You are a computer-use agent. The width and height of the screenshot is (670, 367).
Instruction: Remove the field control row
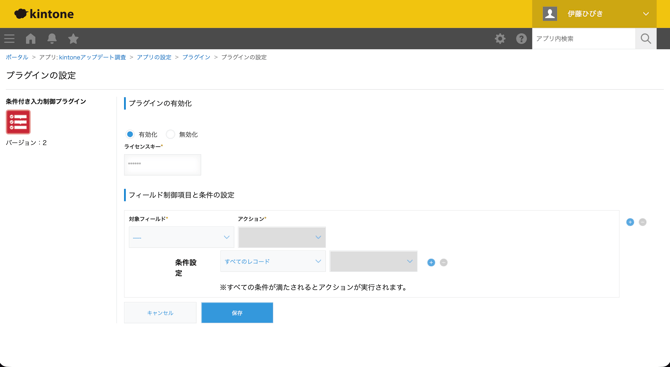pos(643,222)
